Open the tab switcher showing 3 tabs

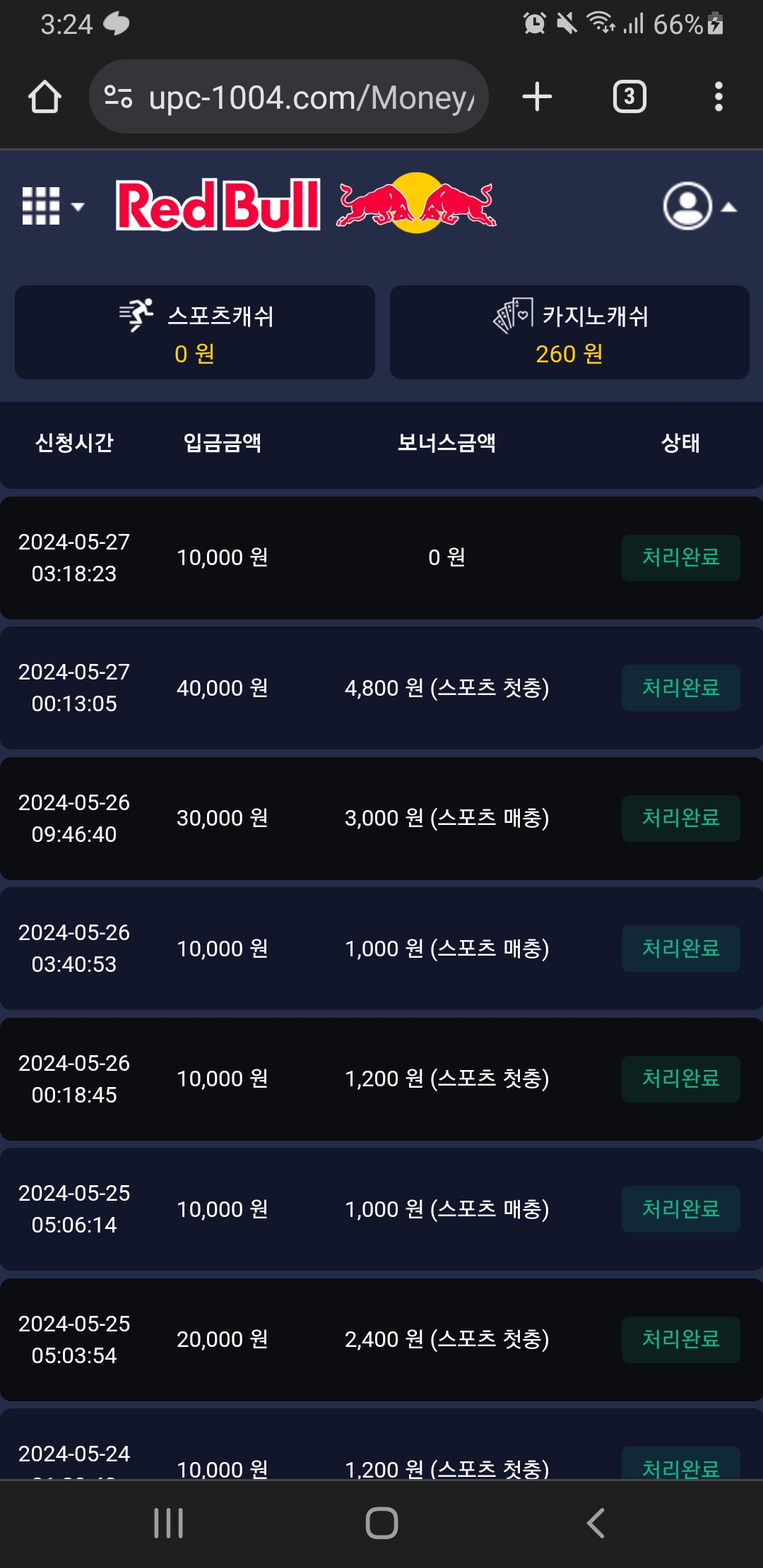pyautogui.click(x=629, y=97)
